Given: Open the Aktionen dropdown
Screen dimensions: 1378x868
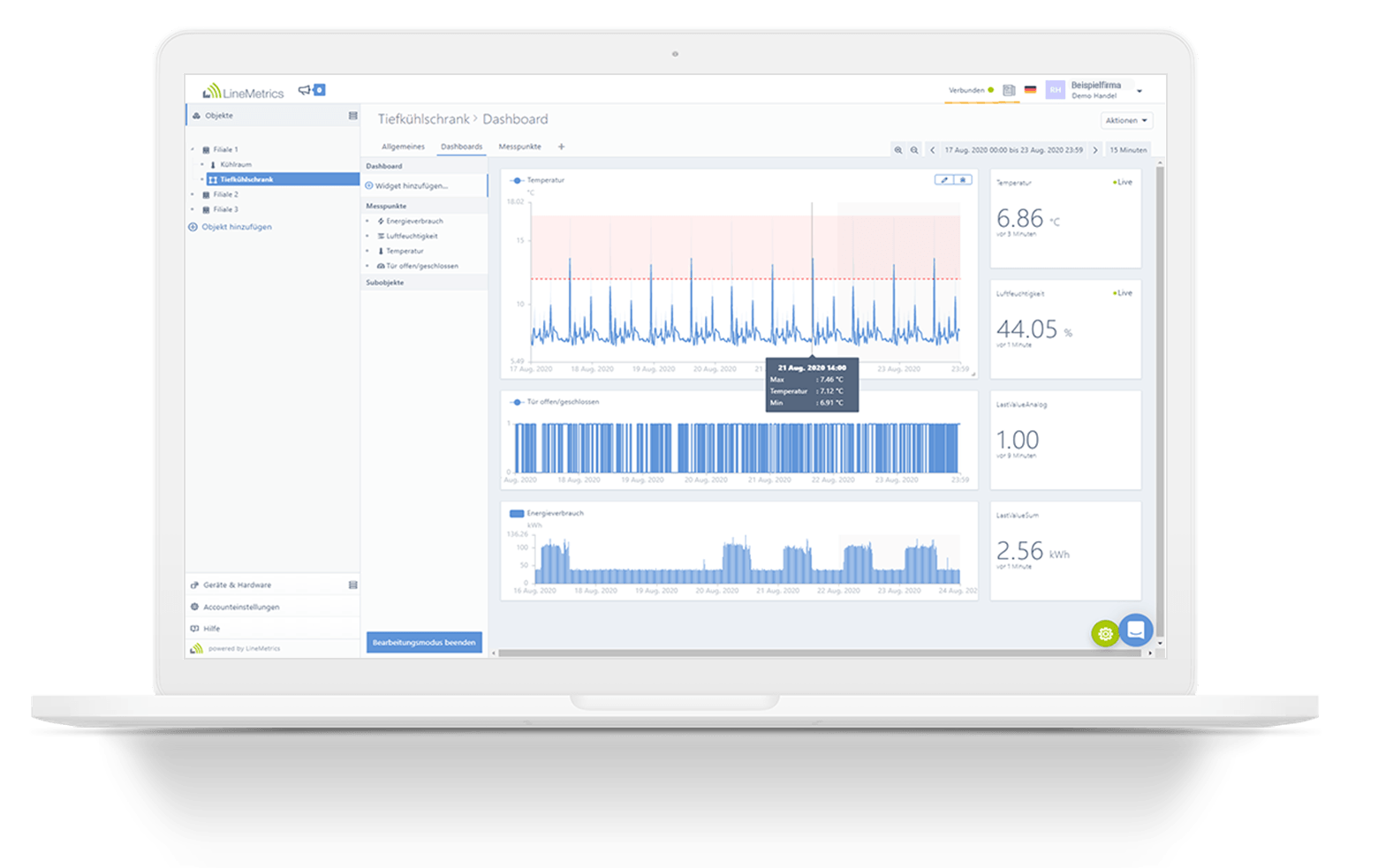Looking at the screenshot, I should pos(1126,121).
